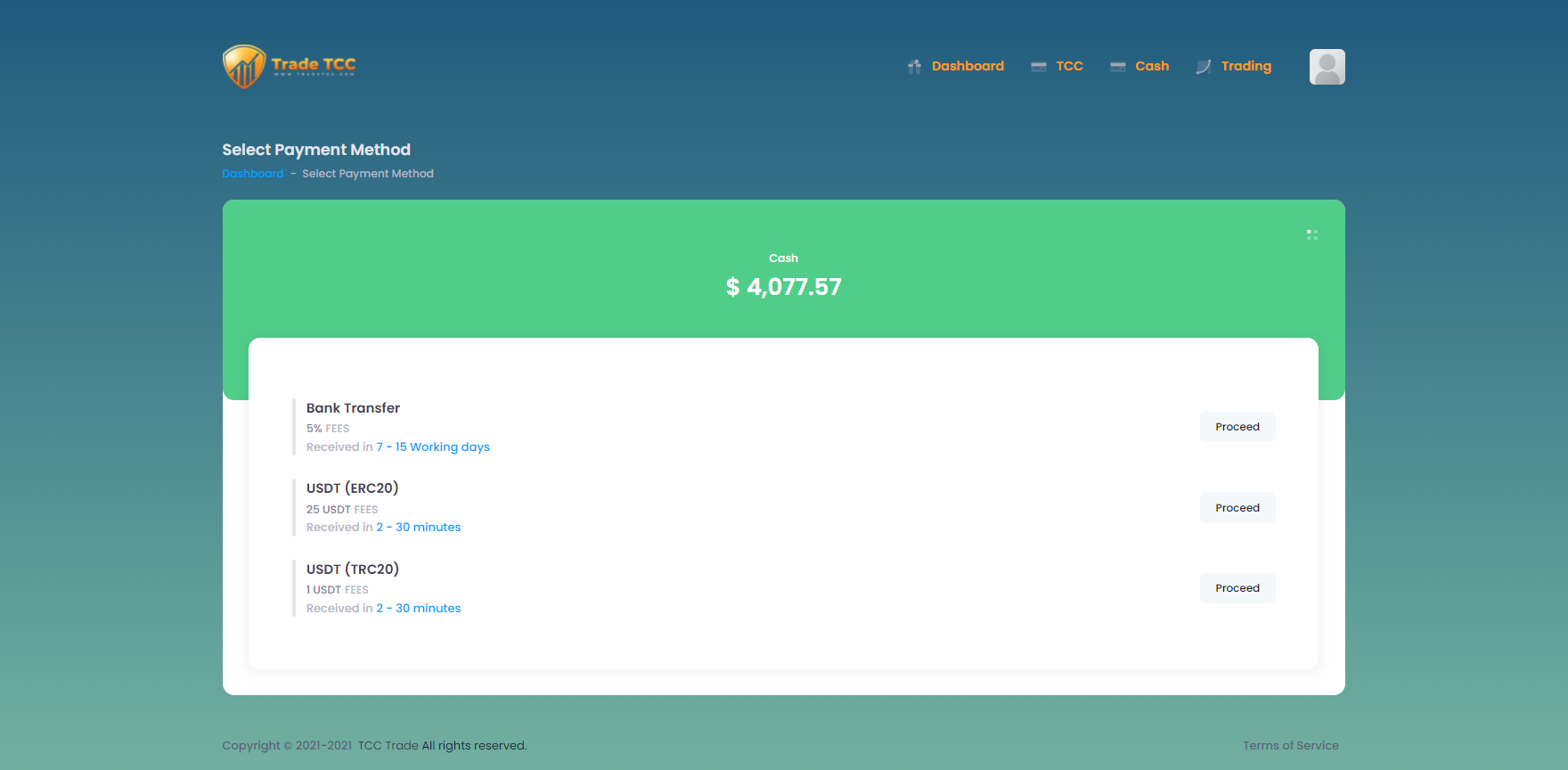Go to Dashboard via breadcrumb link
This screenshot has height=770, width=1568.
[253, 174]
